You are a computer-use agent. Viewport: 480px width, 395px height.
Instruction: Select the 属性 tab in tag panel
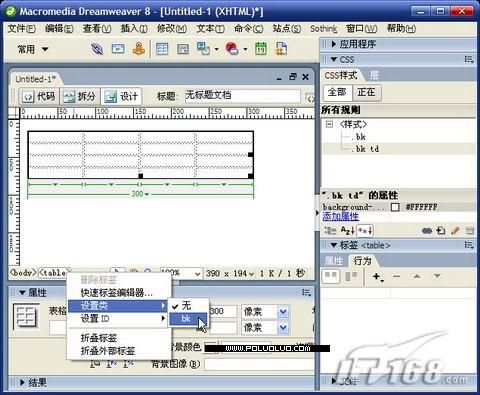click(334, 261)
